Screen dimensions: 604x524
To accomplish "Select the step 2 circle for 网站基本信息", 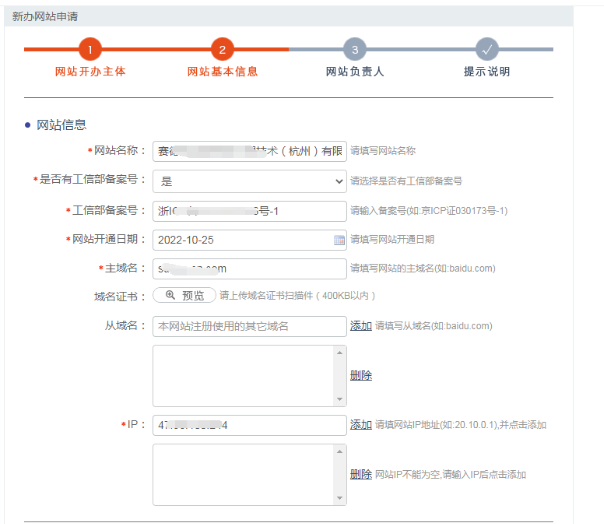I will [222, 49].
